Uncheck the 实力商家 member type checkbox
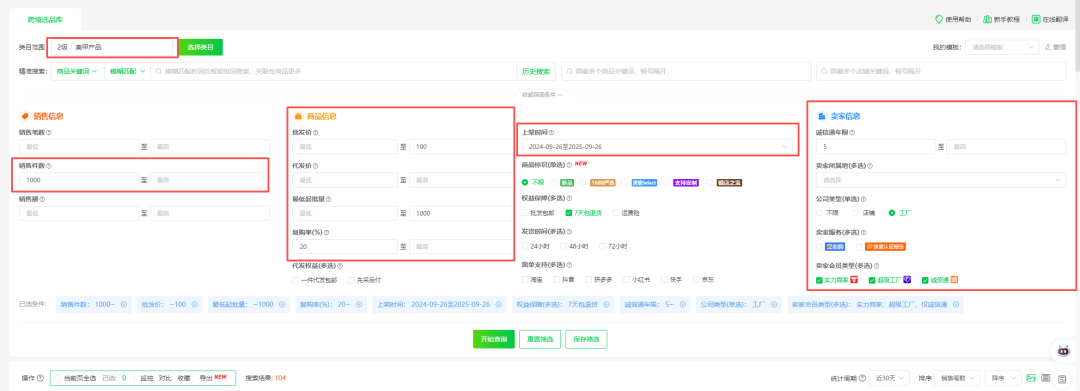1080x391 pixels. point(819,280)
